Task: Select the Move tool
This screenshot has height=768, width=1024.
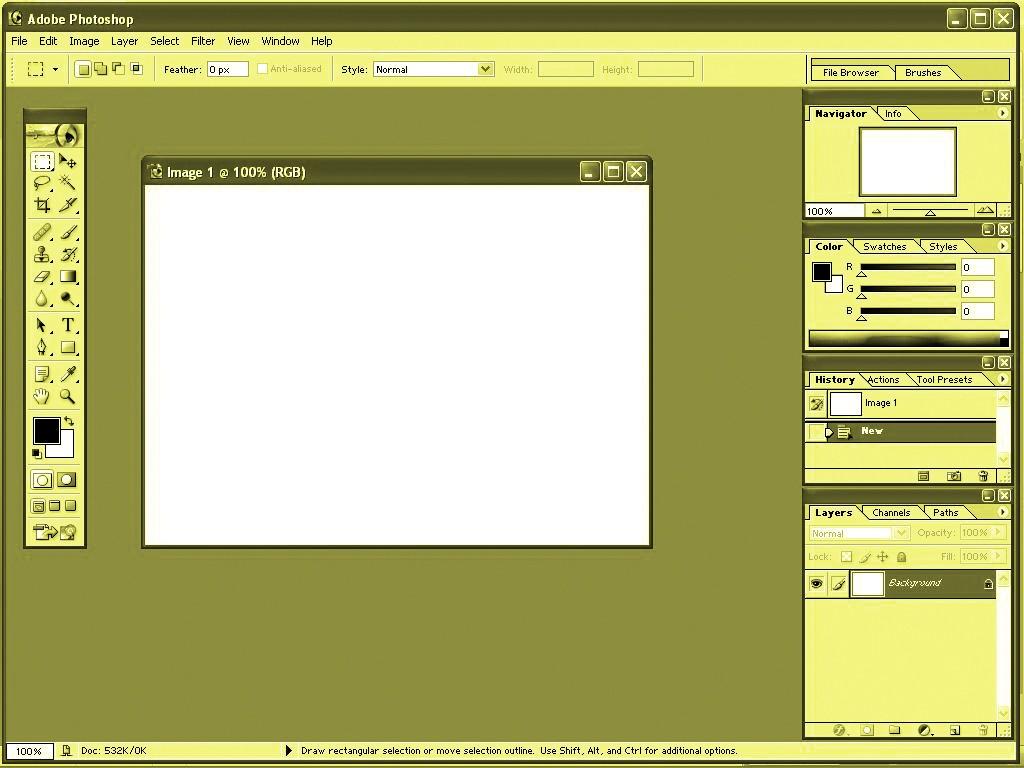Action: click(68, 161)
